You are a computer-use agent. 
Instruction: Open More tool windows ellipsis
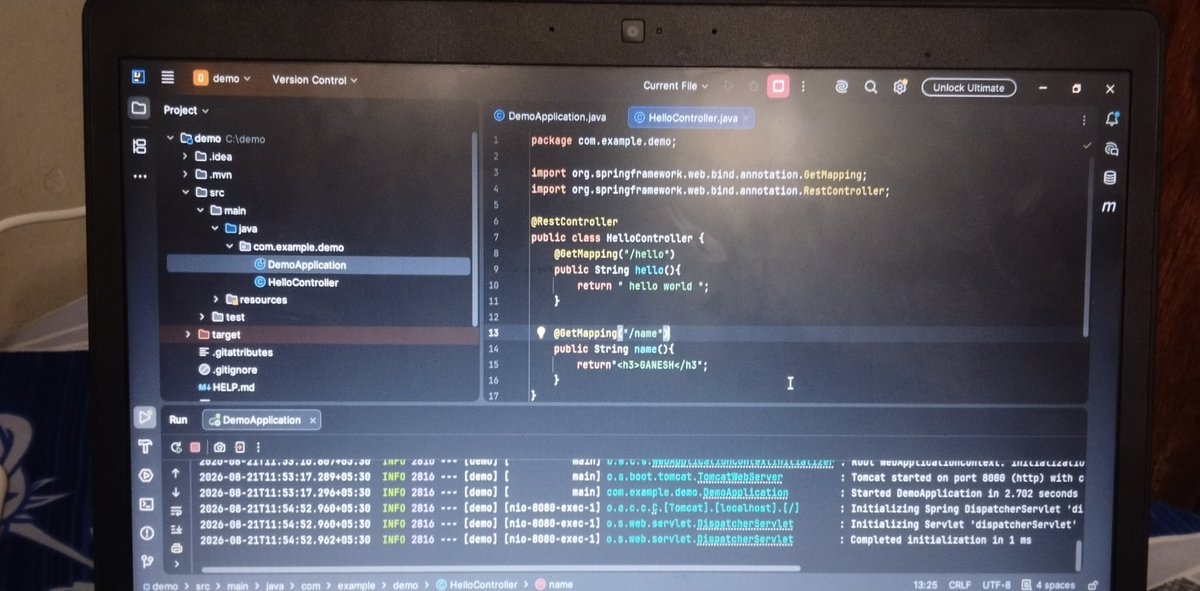(x=139, y=176)
